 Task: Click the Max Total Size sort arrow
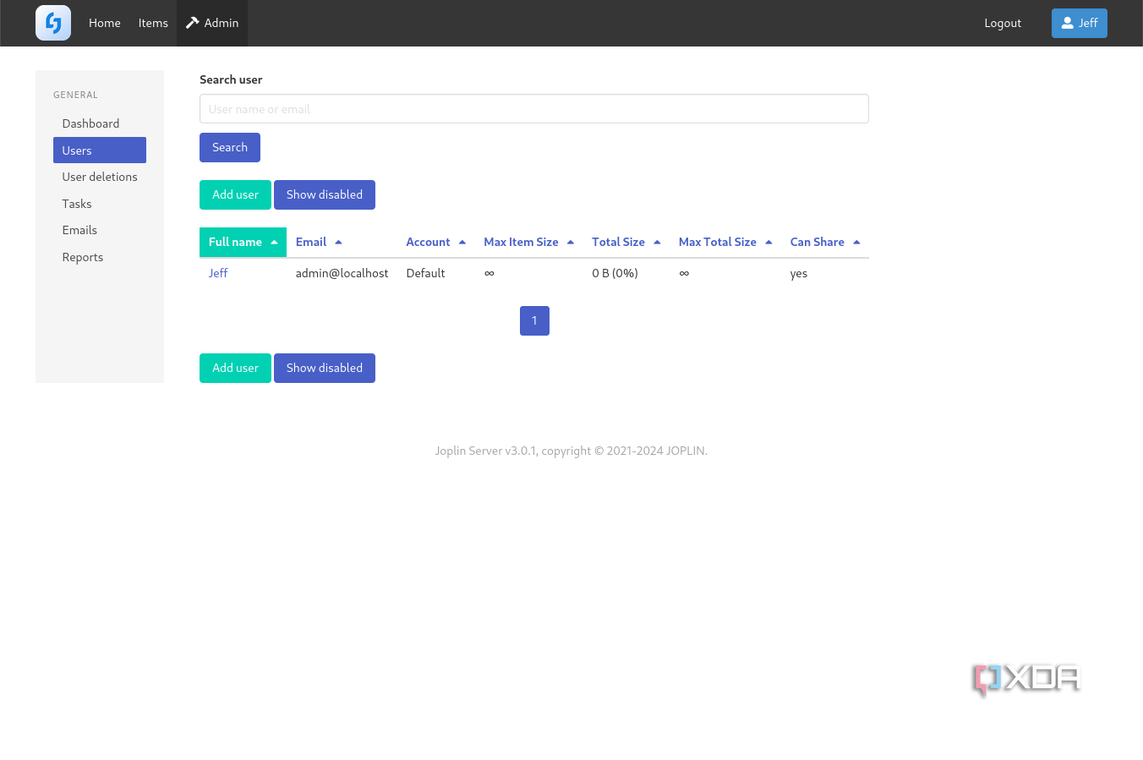click(x=769, y=242)
